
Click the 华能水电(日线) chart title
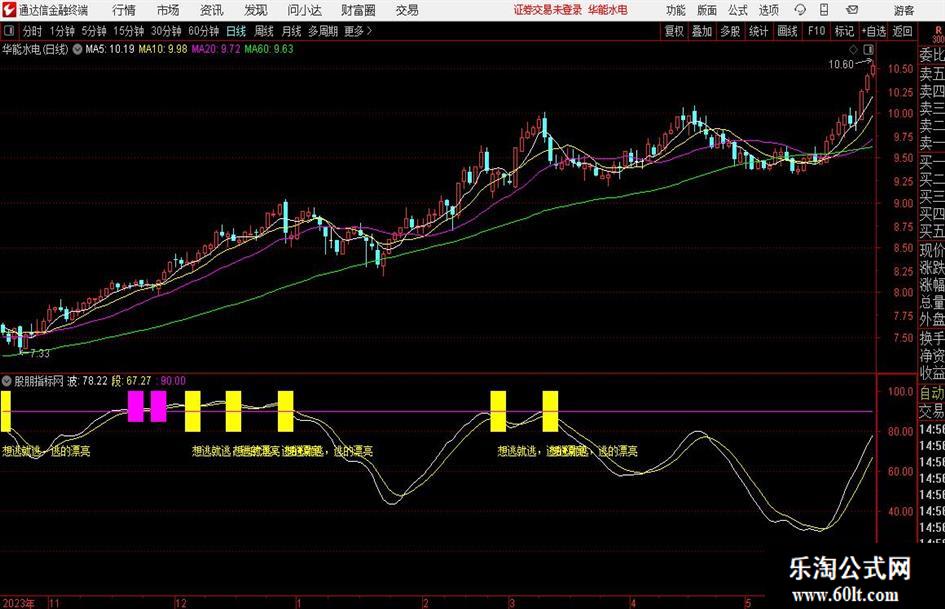click(x=36, y=49)
